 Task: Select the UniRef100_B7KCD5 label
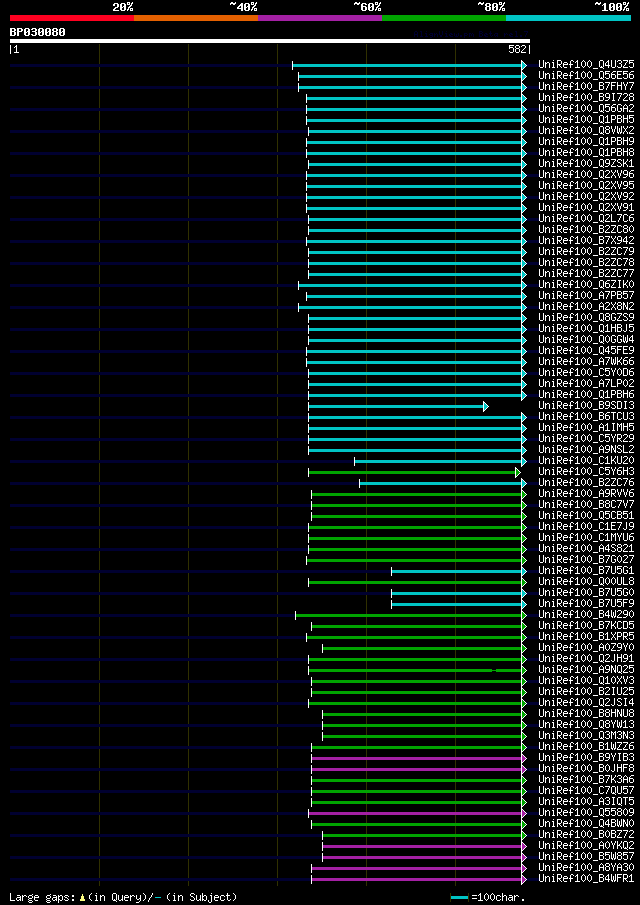tap(586, 626)
